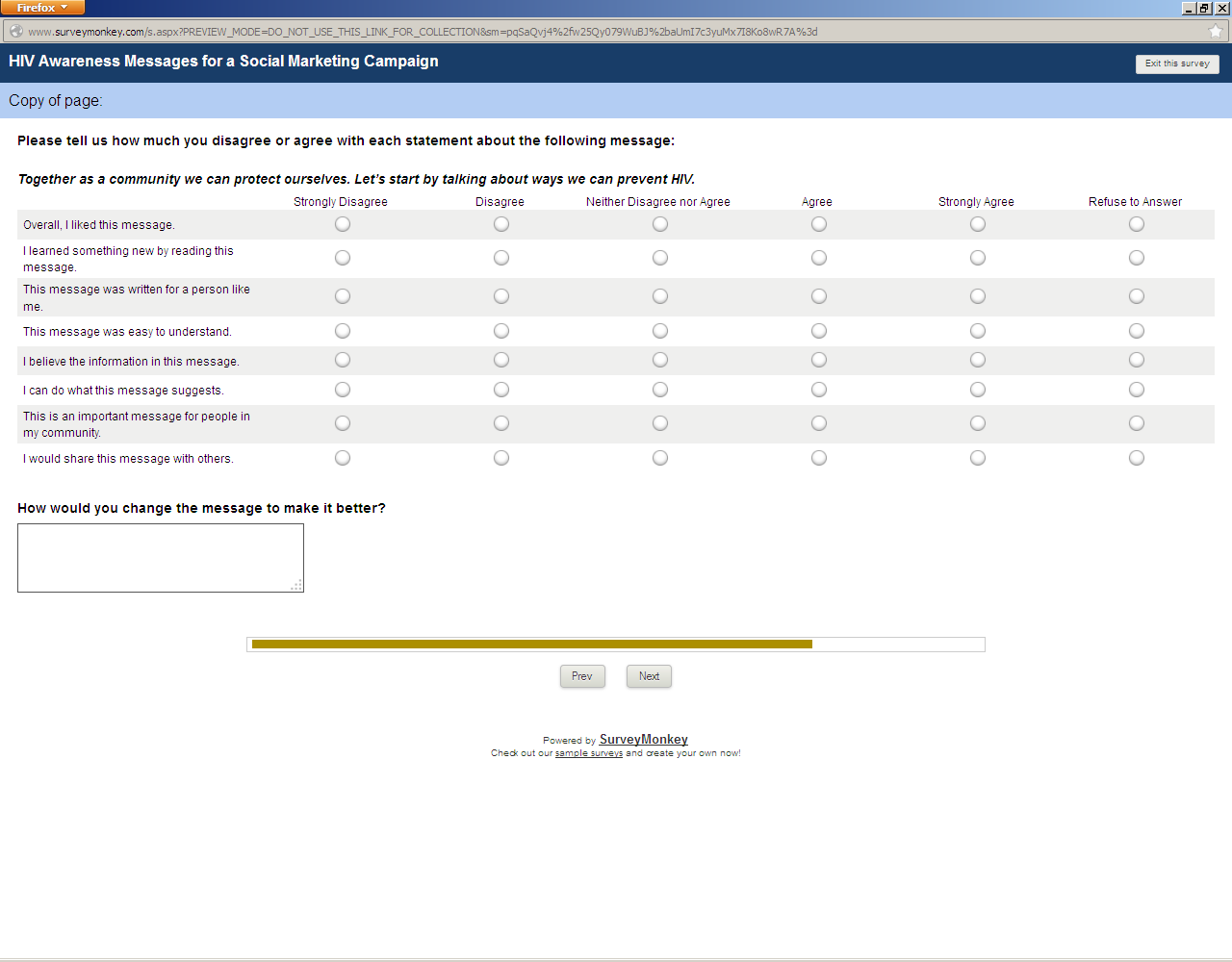1232x962 pixels.
Task: Select Strongly Disagree for 'Overall, I liked this message'
Action: 343,224
